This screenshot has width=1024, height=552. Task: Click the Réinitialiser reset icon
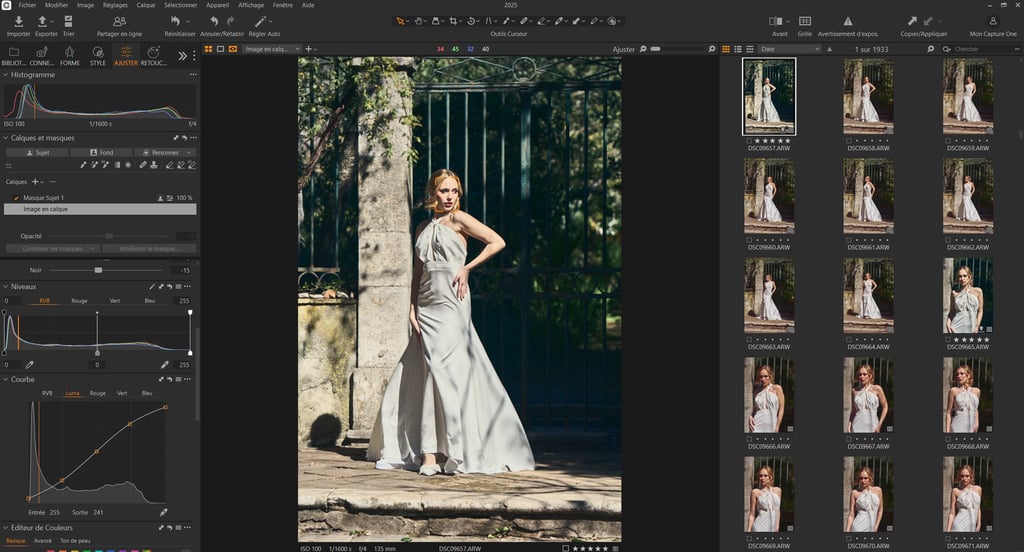(x=177, y=21)
